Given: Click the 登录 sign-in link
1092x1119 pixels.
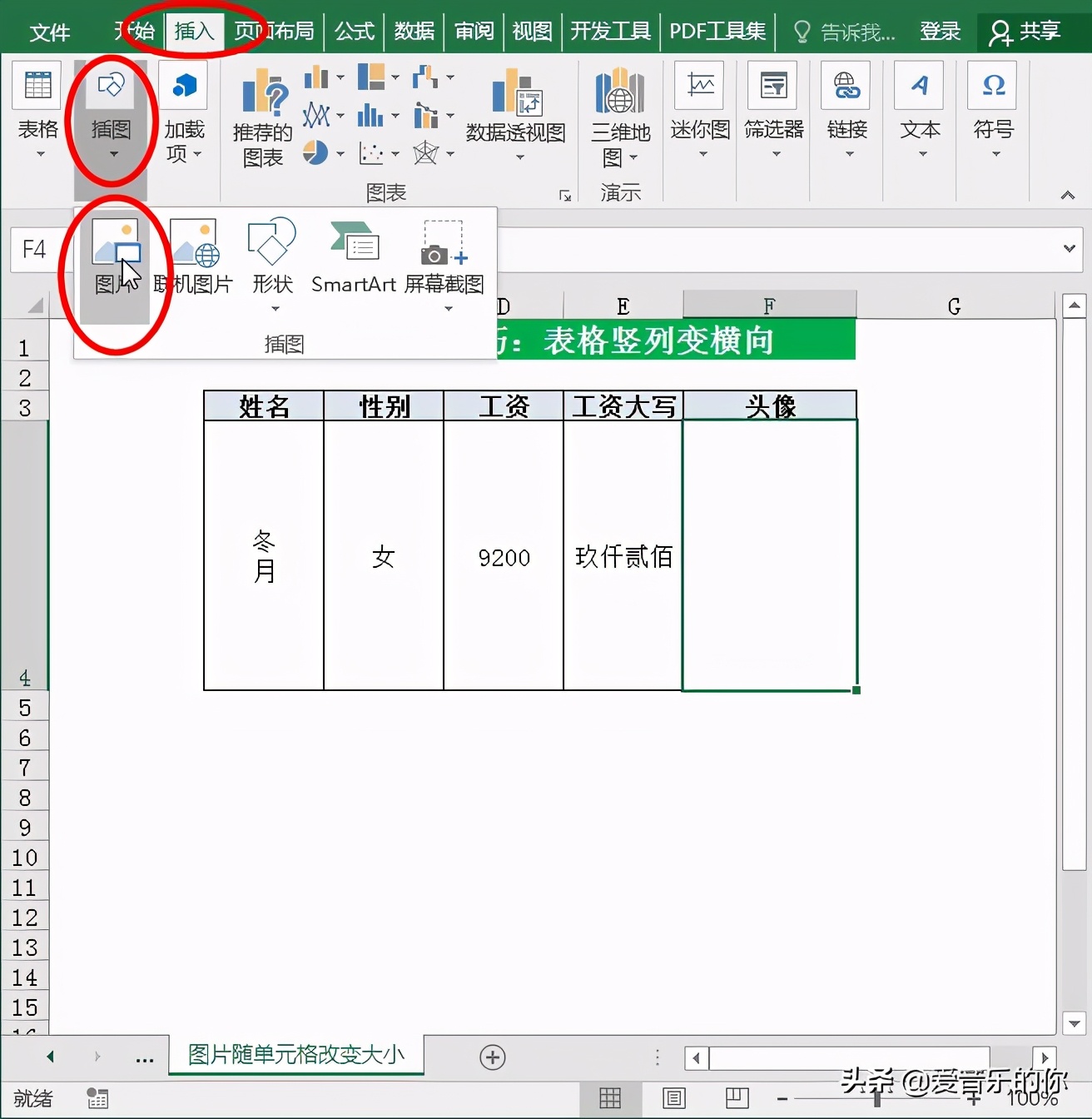Looking at the screenshot, I should pos(940,31).
